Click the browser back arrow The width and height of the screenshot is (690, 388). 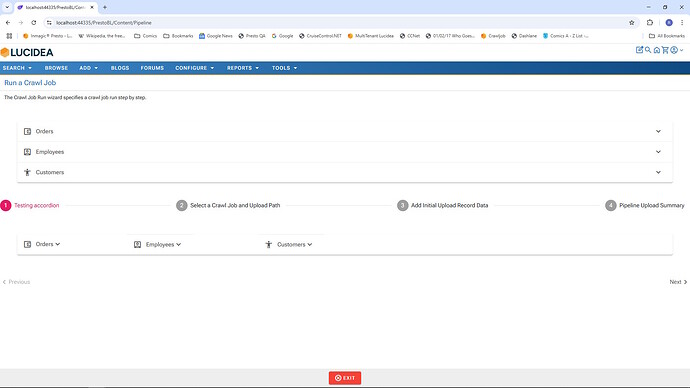[x=8, y=22]
